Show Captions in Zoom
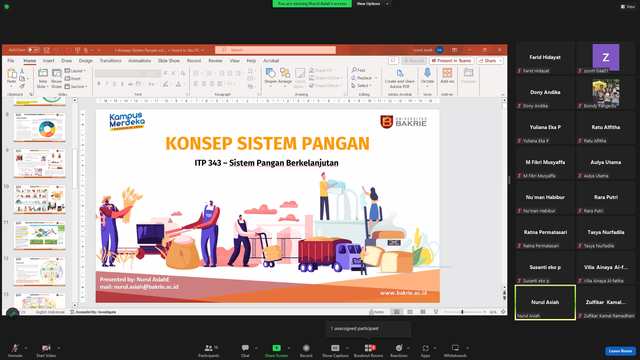640x360 pixels. point(335,350)
